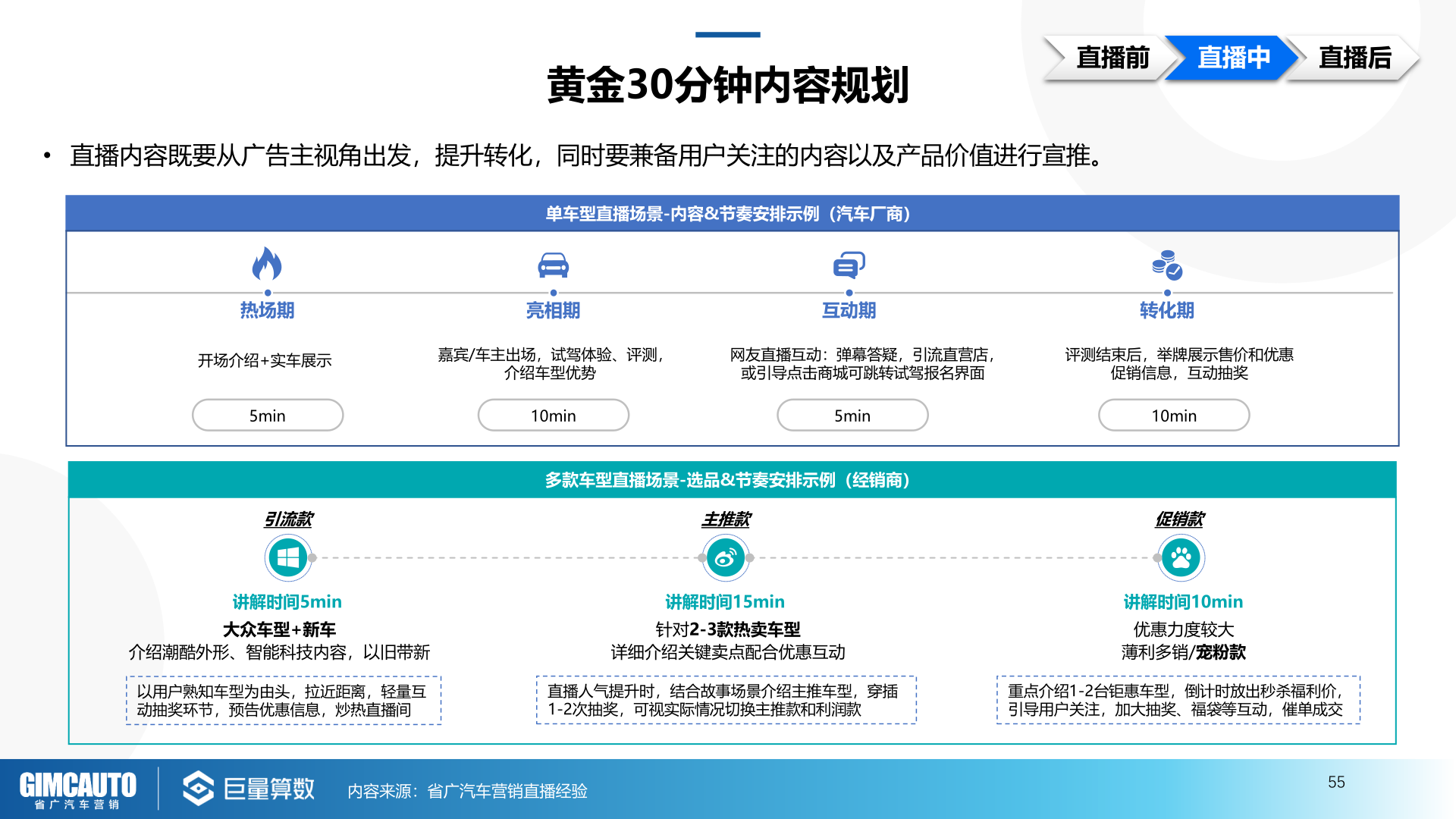Click the teal header 多款车型直播场景-选品&节奏安排示例
Screen dimensions: 1456x819
click(x=732, y=480)
